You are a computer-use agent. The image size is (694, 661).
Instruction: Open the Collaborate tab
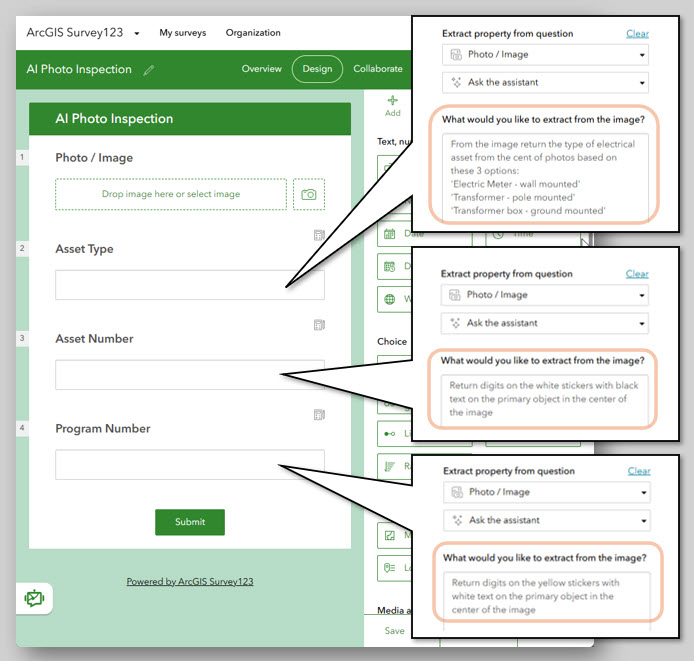click(378, 69)
